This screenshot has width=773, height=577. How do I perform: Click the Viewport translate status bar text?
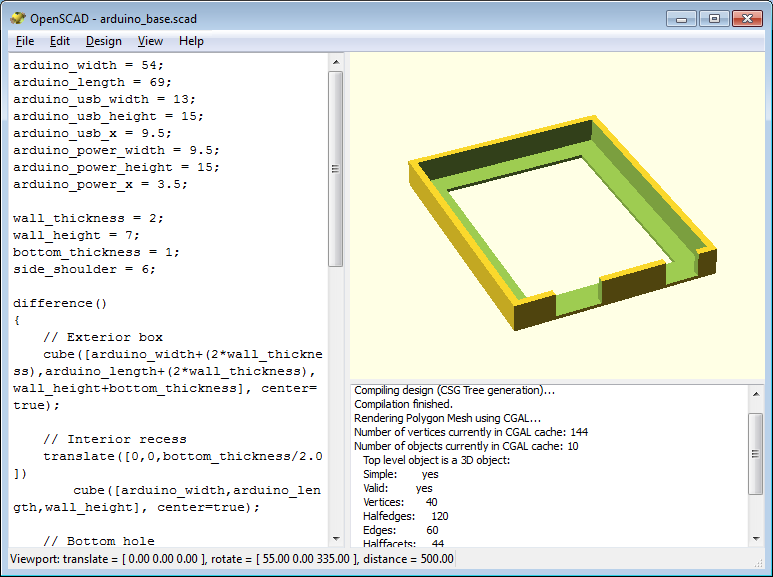231,559
